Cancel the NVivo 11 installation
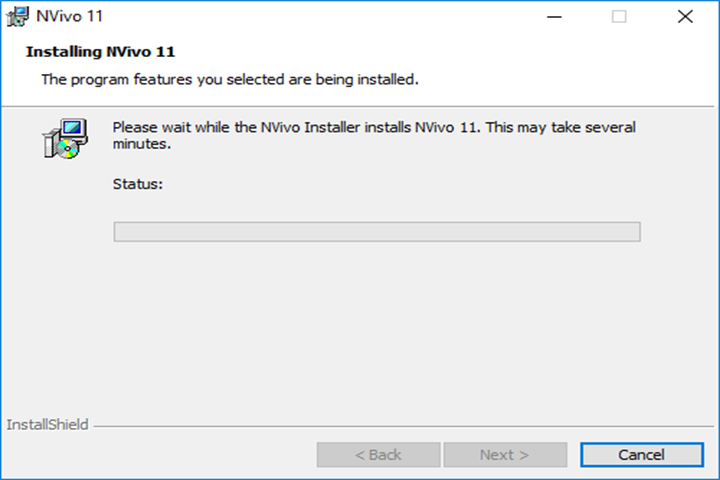 [x=641, y=455]
